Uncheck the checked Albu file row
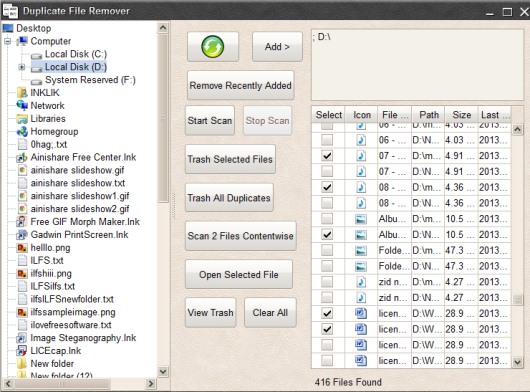The height and width of the screenshot is (392, 530). tap(327, 235)
